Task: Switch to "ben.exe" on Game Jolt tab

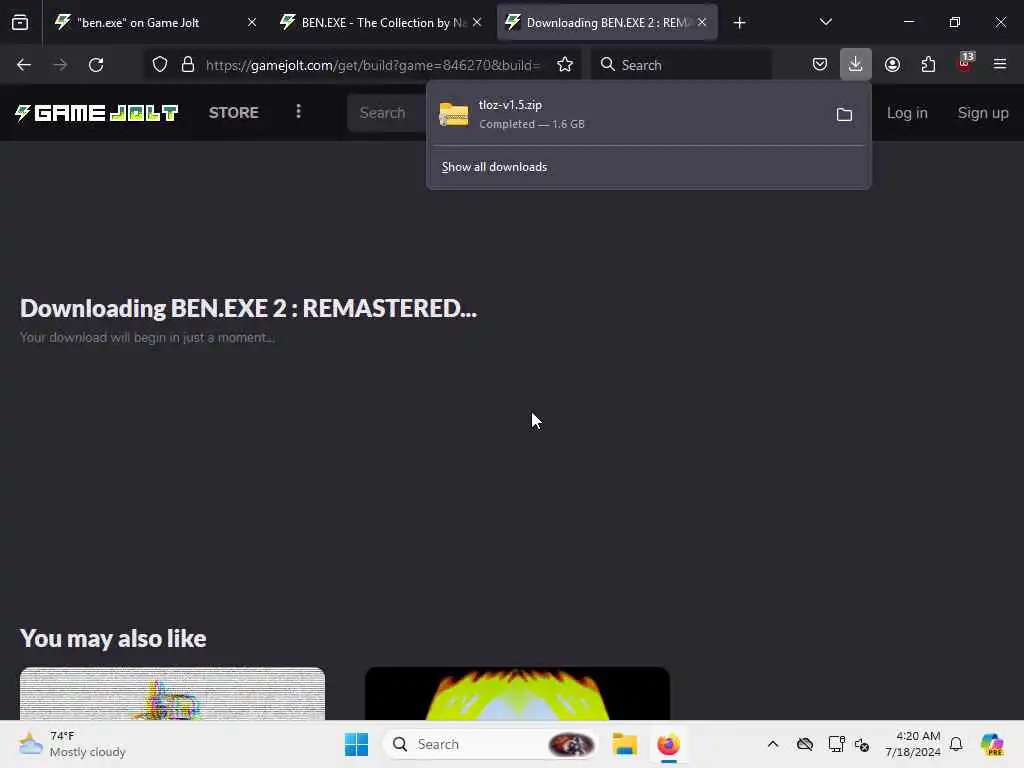Action: [154, 23]
